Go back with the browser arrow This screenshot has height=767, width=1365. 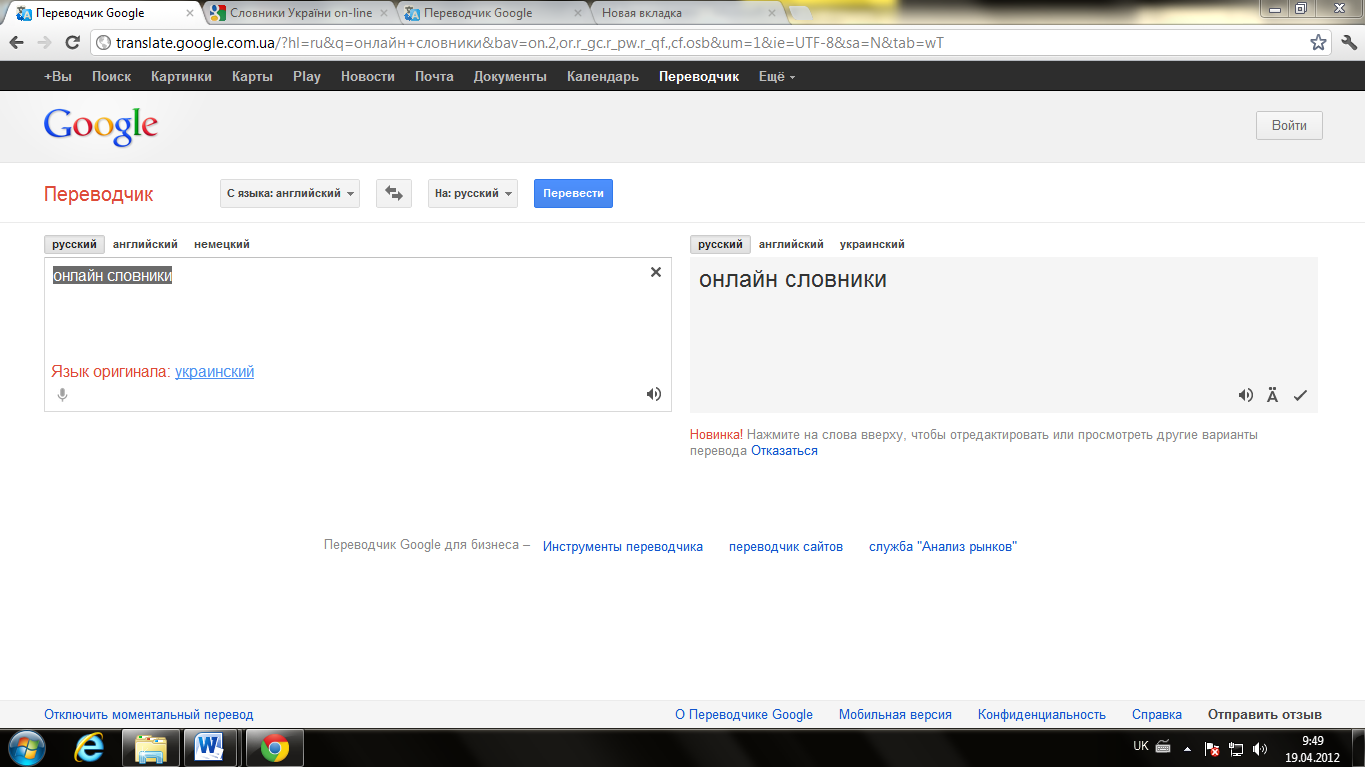point(17,43)
